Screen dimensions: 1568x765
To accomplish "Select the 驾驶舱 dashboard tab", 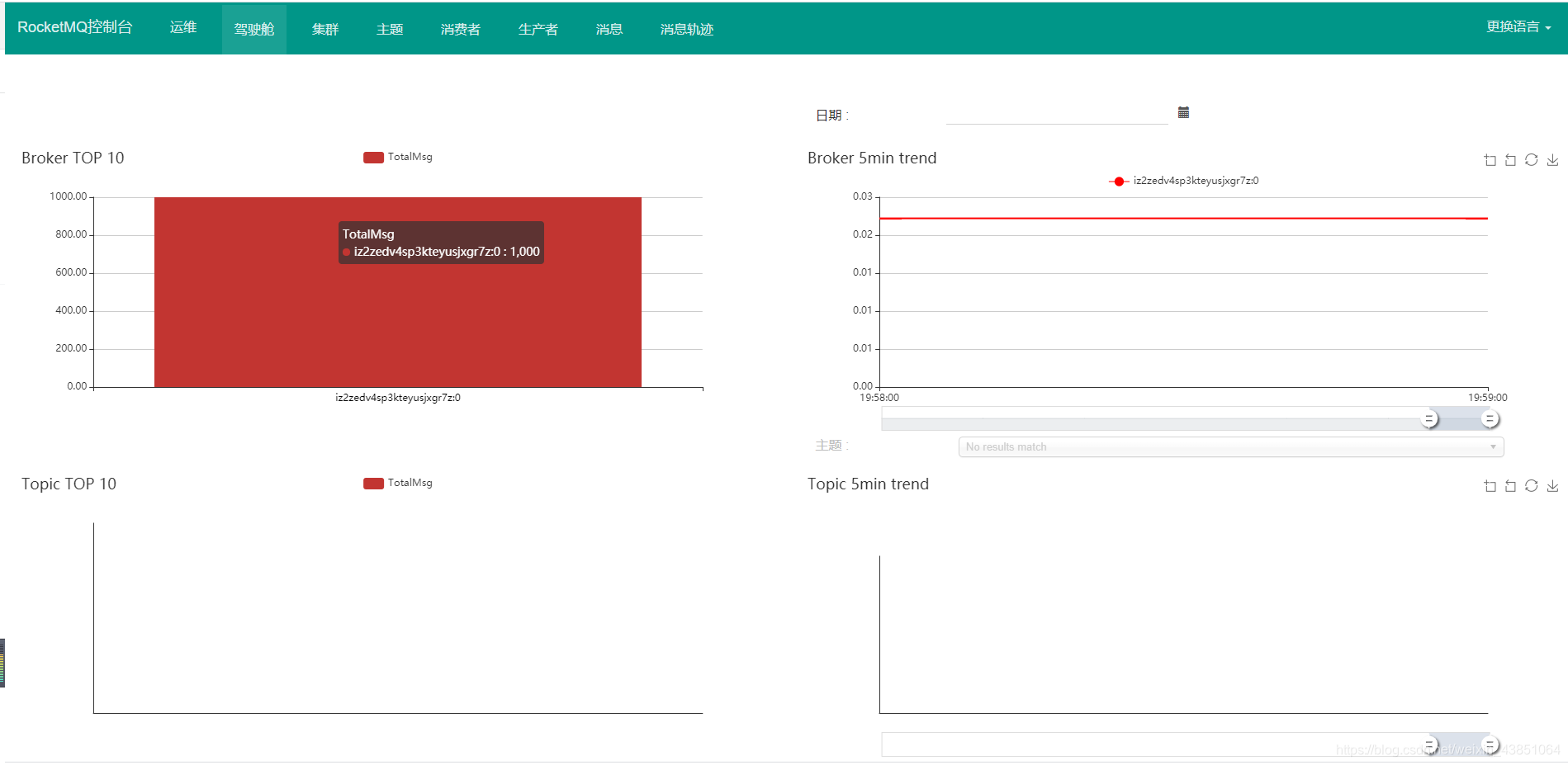I will pyautogui.click(x=253, y=29).
